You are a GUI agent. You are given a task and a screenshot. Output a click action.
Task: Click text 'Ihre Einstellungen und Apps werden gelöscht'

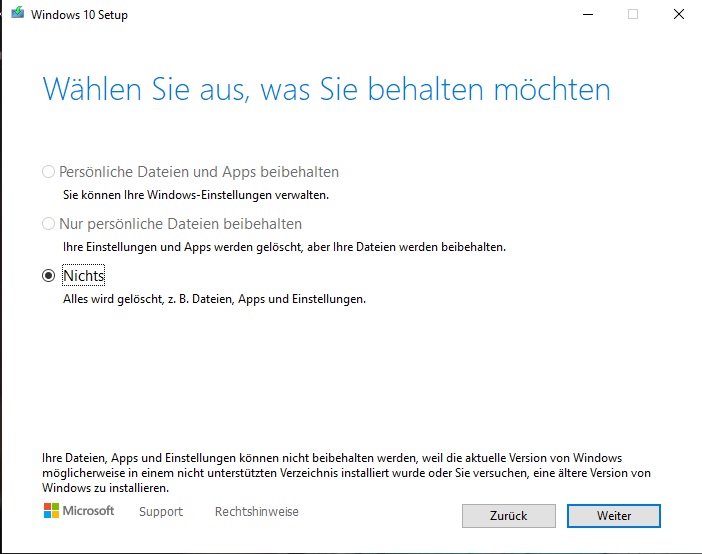click(x=182, y=247)
